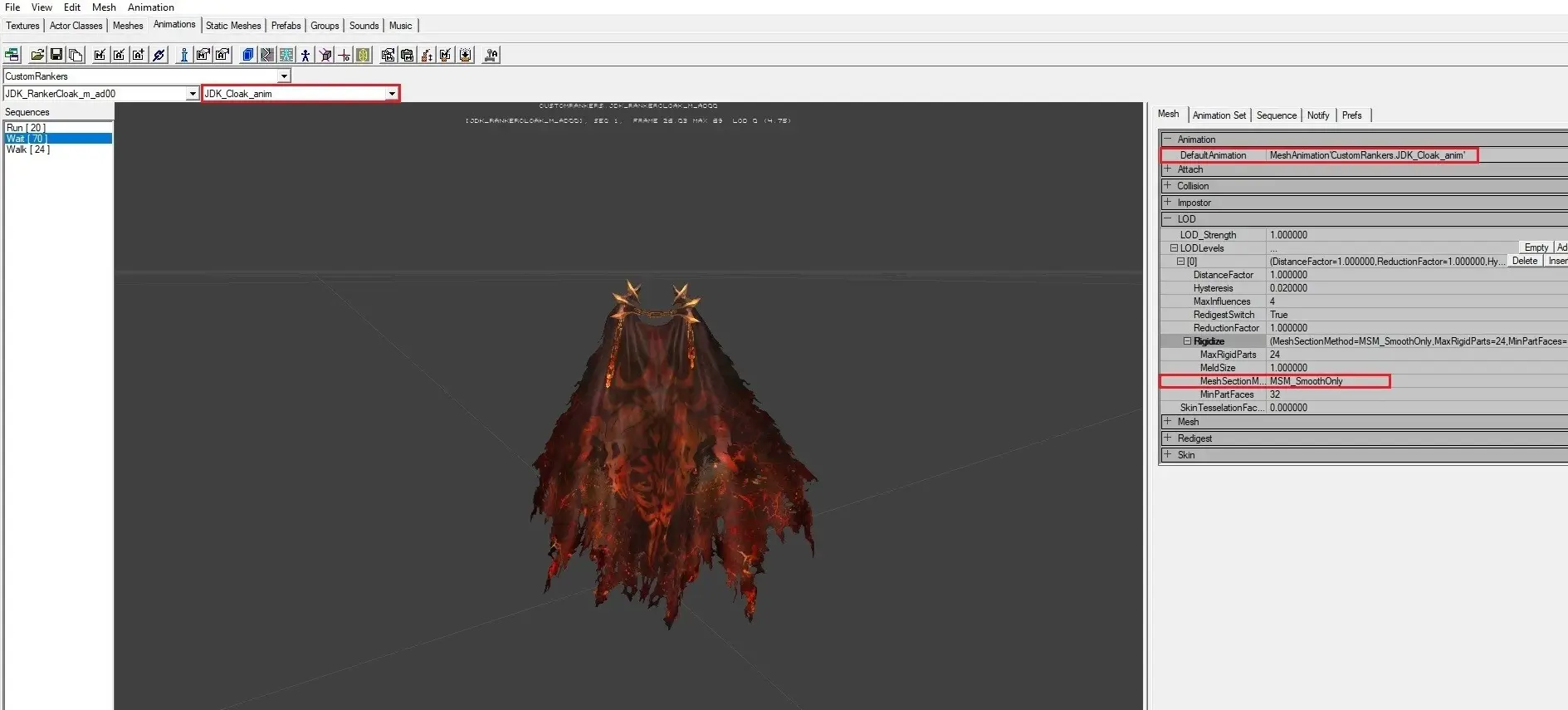Switch to the Actor Classes tab
Image resolution: width=1568 pixels, height=710 pixels.
click(76, 26)
